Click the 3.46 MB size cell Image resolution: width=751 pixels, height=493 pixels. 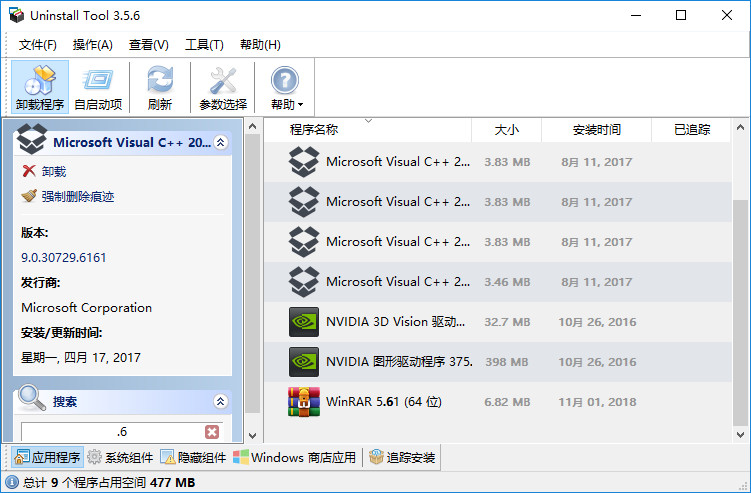pos(507,282)
